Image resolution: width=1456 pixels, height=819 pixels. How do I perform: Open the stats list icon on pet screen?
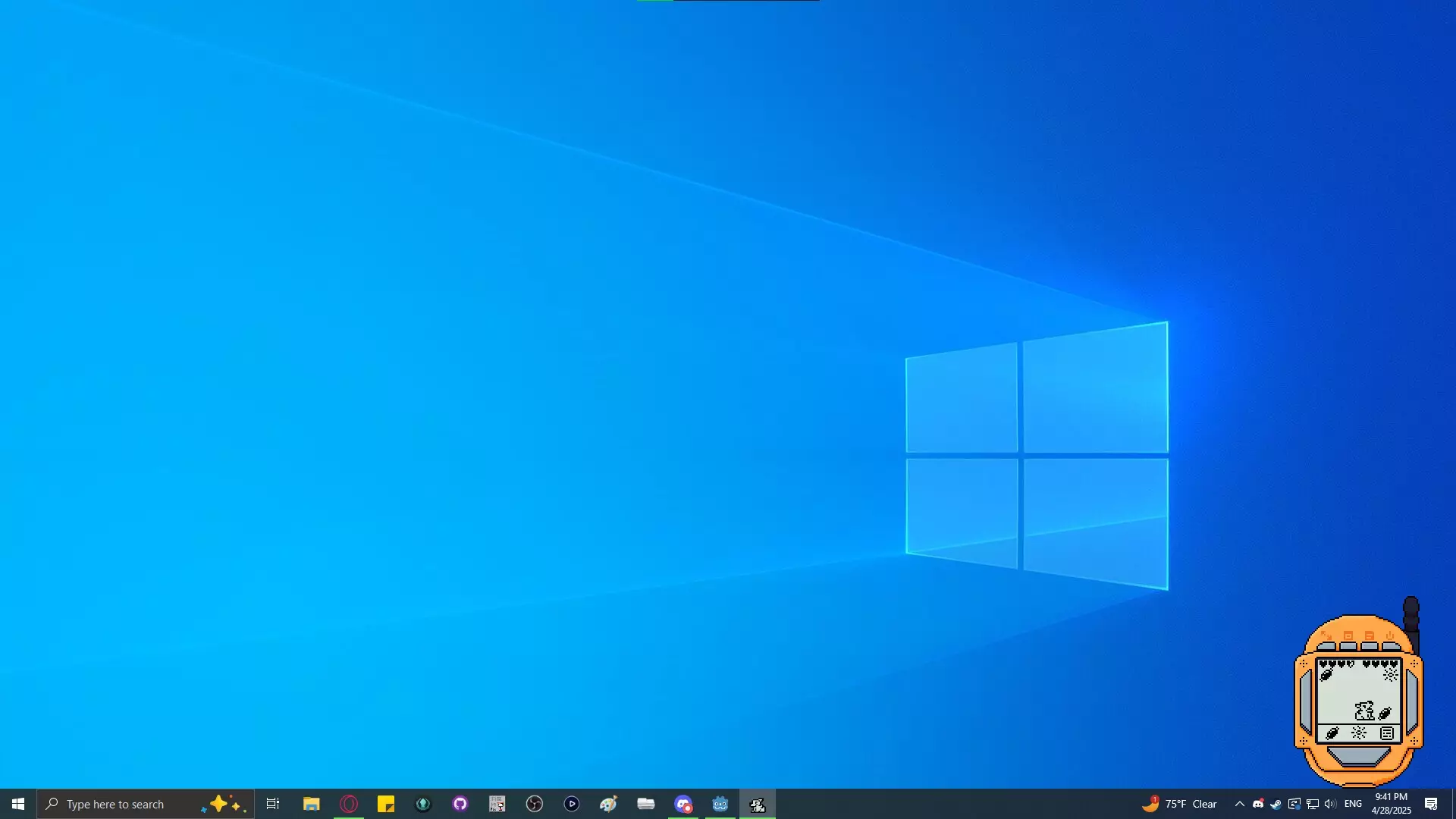(1387, 733)
